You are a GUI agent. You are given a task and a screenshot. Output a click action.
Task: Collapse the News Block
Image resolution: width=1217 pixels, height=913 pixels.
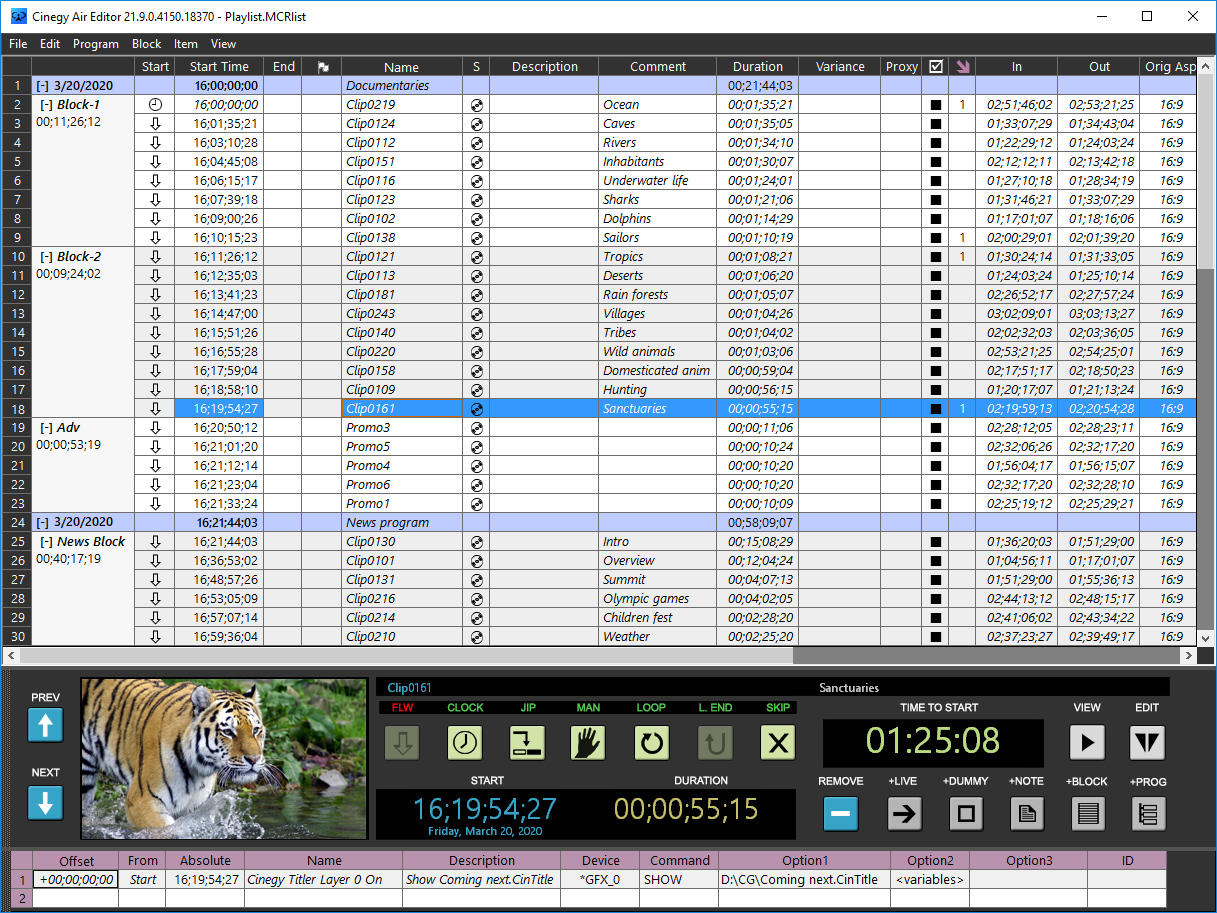click(x=46, y=542)
